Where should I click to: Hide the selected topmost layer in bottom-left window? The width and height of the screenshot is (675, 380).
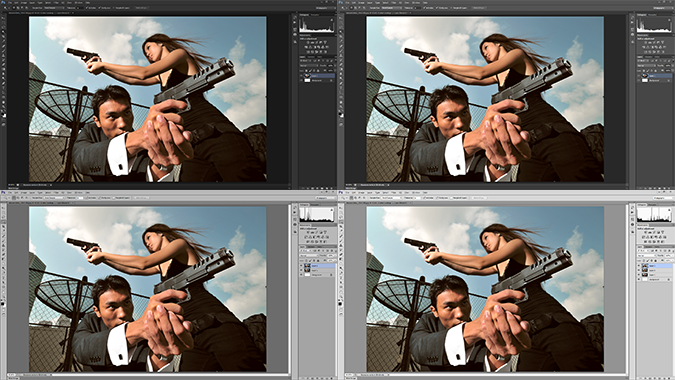pyautogui.click(x=301, y=266)
